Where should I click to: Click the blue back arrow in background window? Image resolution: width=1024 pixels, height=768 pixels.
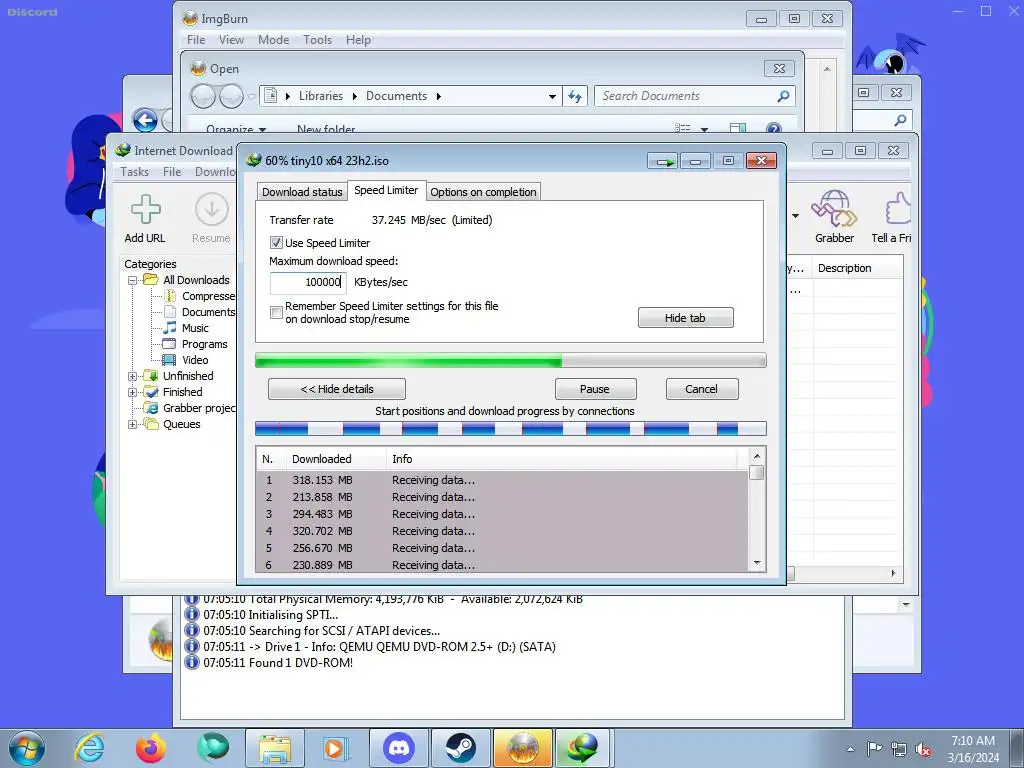pyautogui.click(x=145, y=121)
